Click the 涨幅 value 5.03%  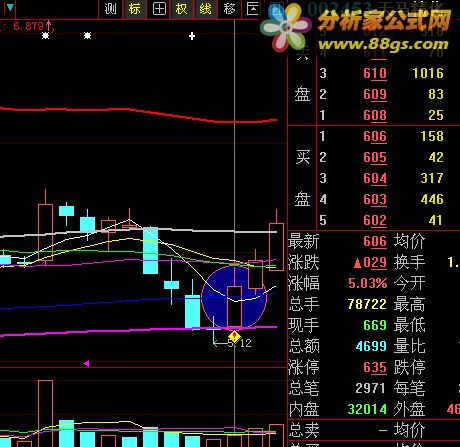click(367, 283)
